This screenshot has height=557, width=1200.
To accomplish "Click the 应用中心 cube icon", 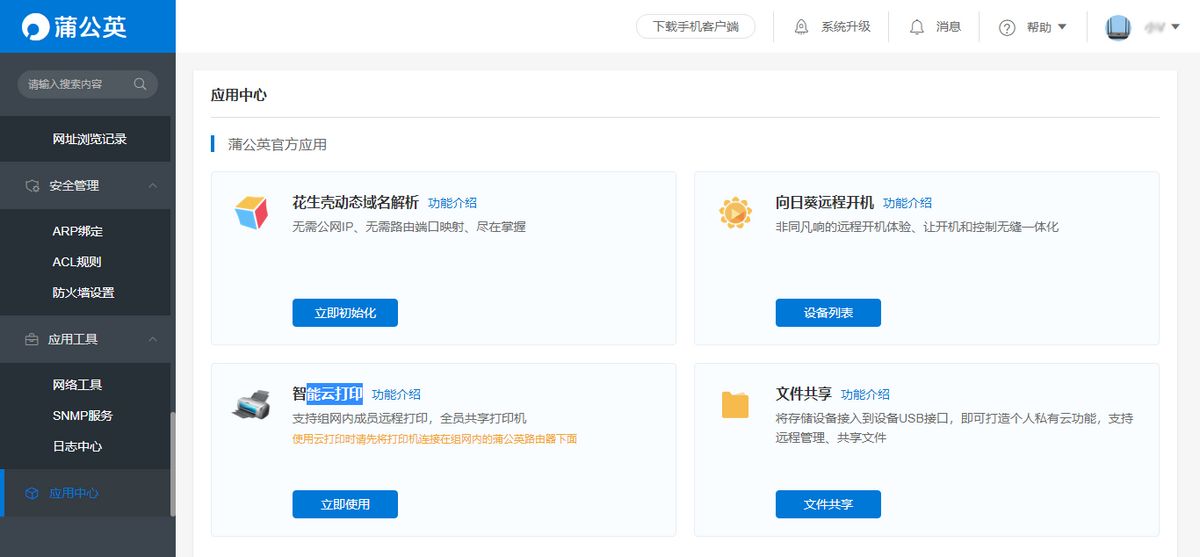I will (x=31, y=493).
